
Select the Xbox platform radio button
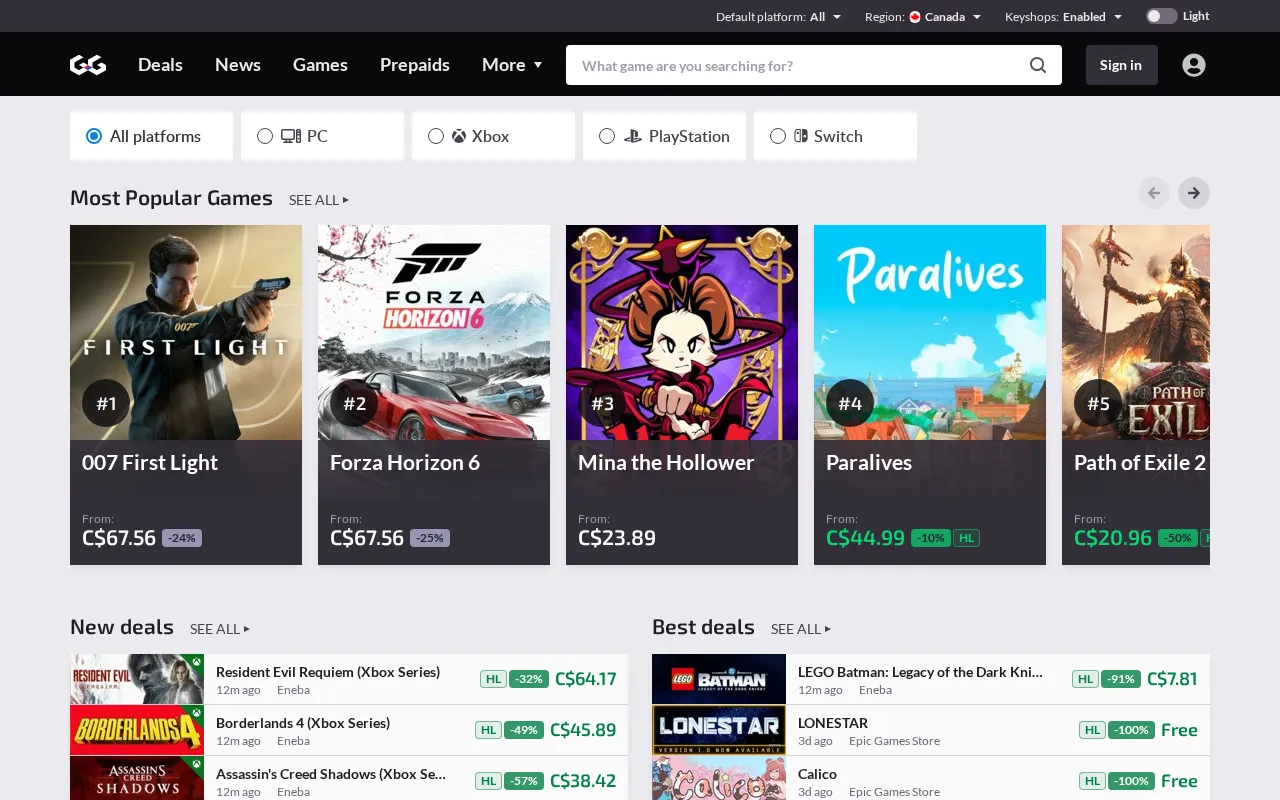coord(436,136)
